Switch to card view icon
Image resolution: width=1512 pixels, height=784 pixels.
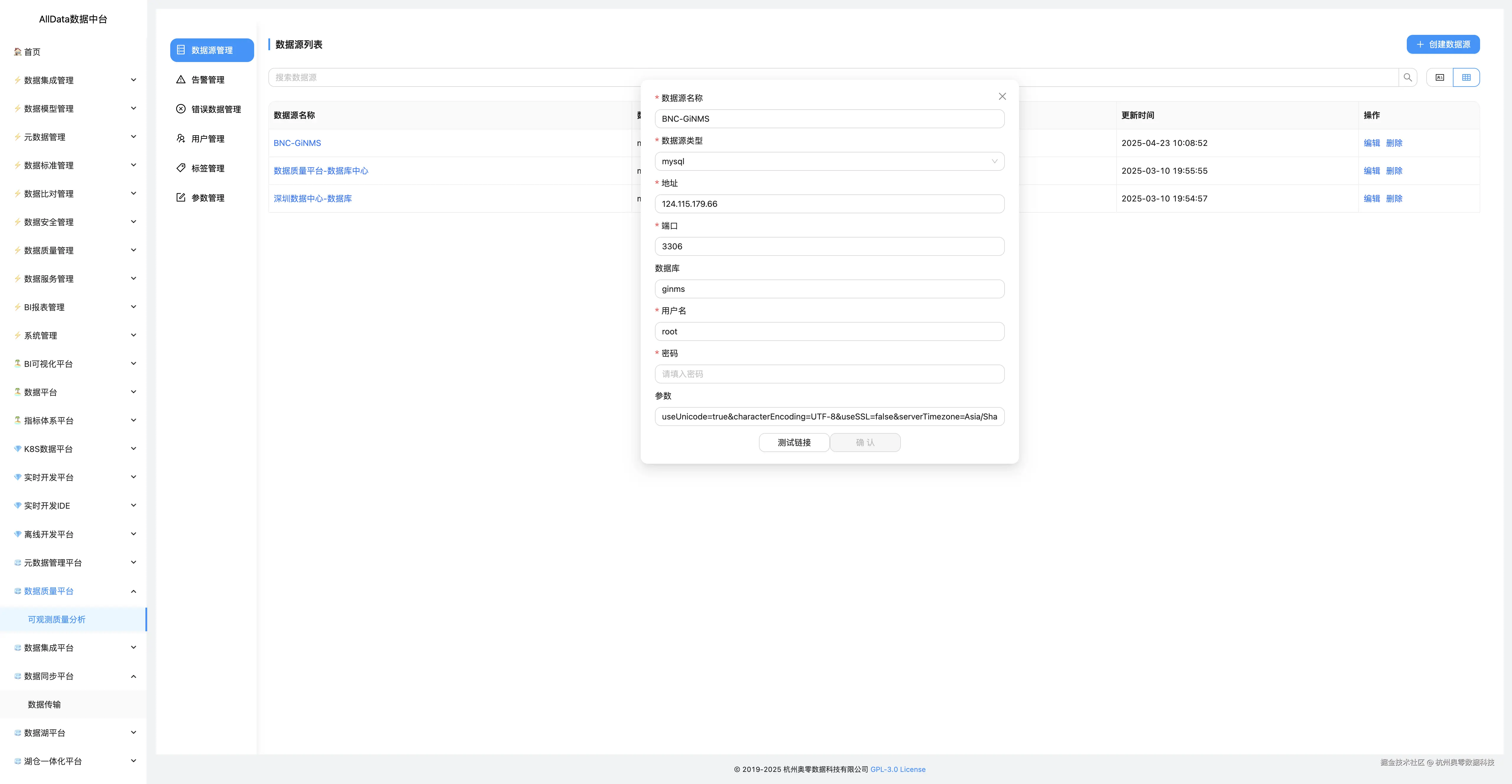tap(1440, 77)
